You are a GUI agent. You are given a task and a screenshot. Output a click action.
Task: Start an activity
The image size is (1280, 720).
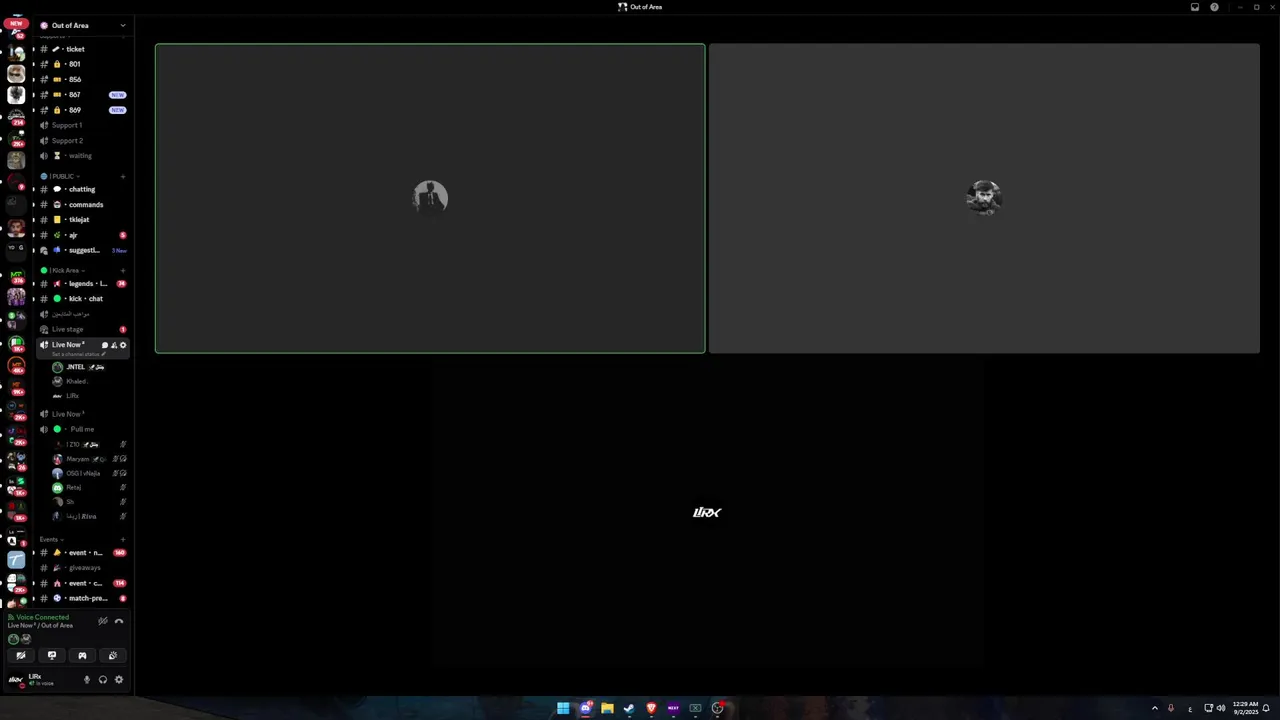coord(82,656)
